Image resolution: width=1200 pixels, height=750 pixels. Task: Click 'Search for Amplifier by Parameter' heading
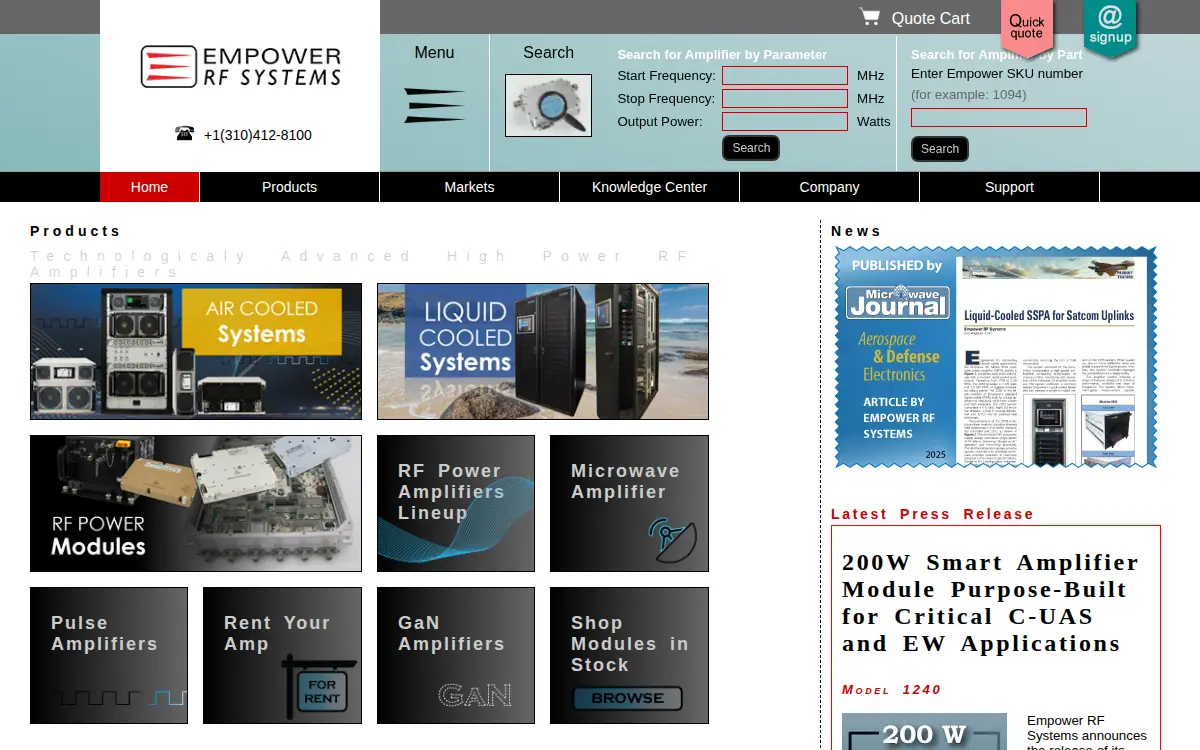pyautogui.click(x=722, y=55)
